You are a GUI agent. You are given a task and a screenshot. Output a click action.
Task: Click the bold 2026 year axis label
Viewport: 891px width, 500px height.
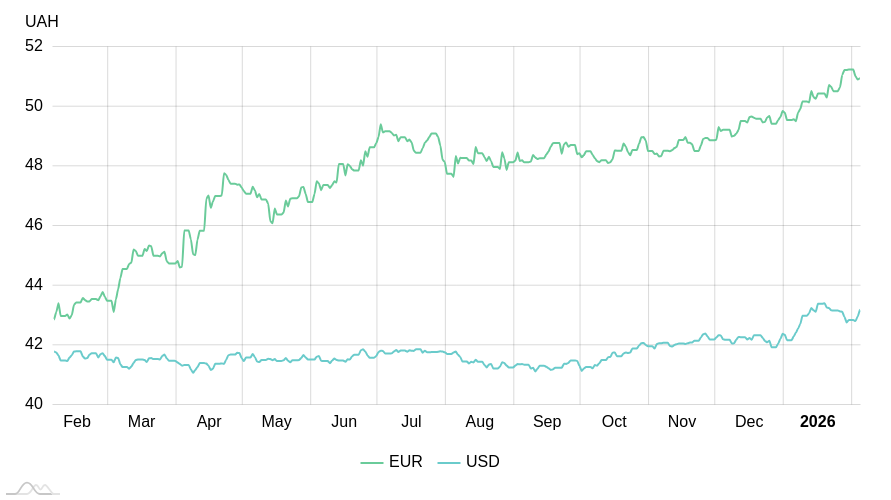coord(817,422)
